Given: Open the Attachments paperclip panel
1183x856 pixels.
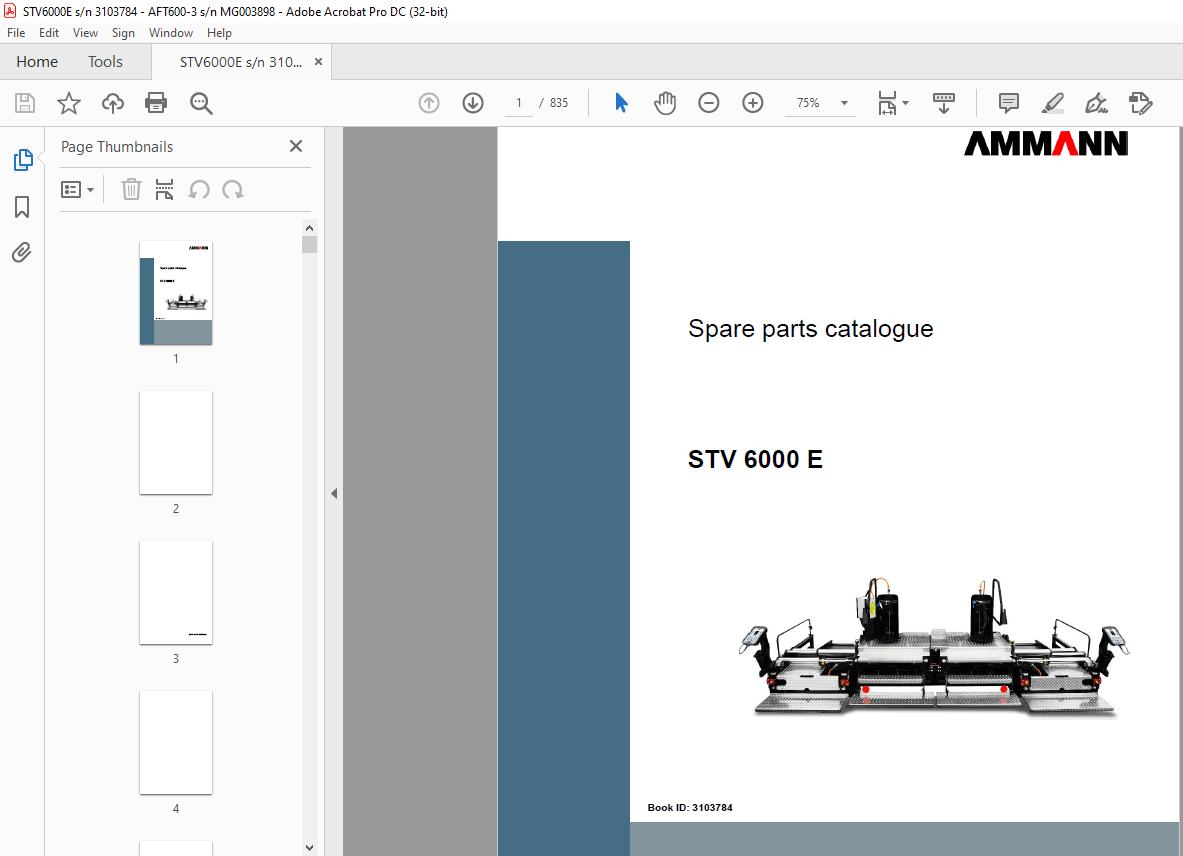Looking at the screenshot, I should coord(22,252).
